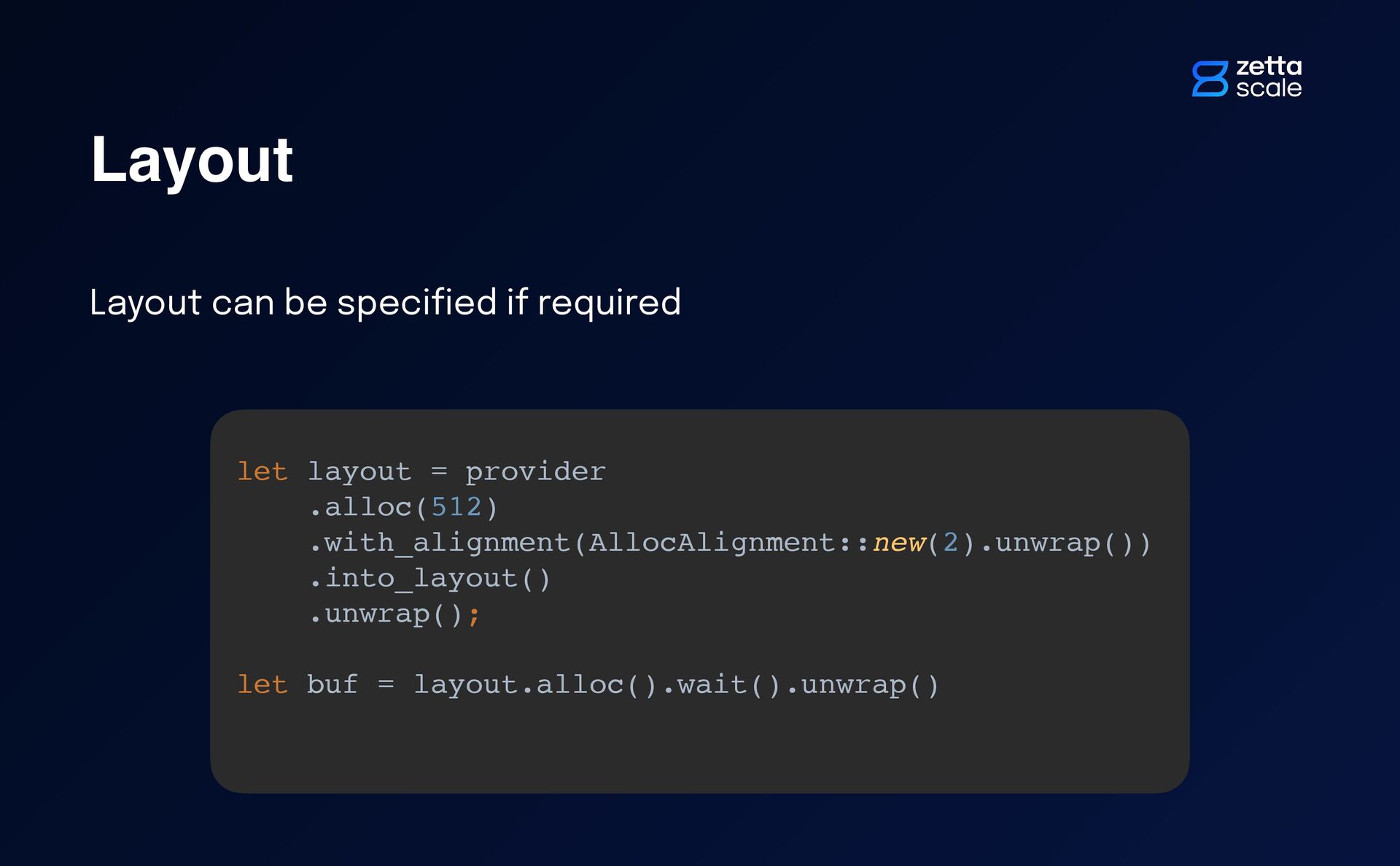
Task: Click the '.with_alignment' method name
Action: point(439,543)
